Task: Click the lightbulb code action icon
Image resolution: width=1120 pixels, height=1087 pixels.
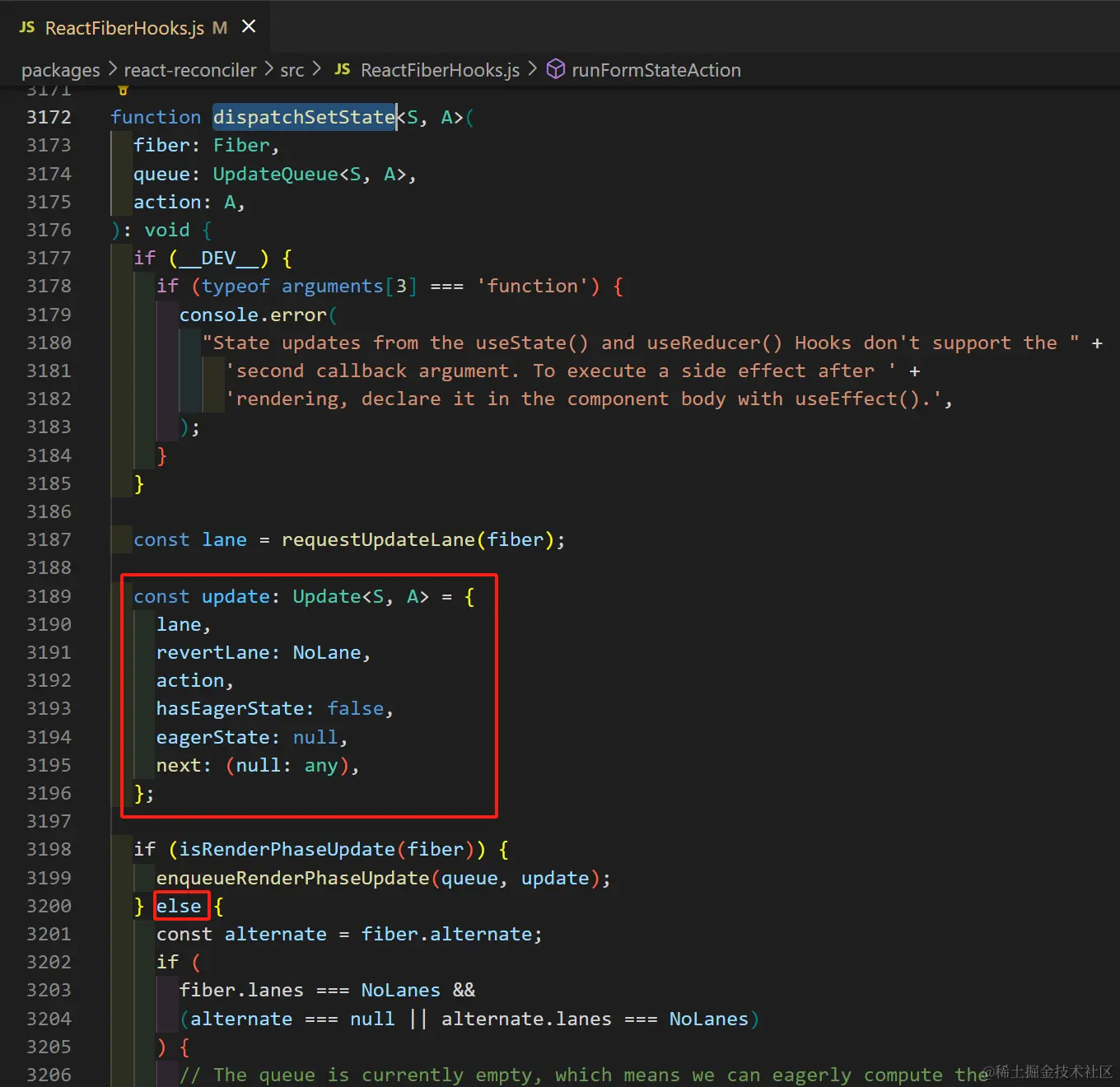Action: [x=124, y=91]
